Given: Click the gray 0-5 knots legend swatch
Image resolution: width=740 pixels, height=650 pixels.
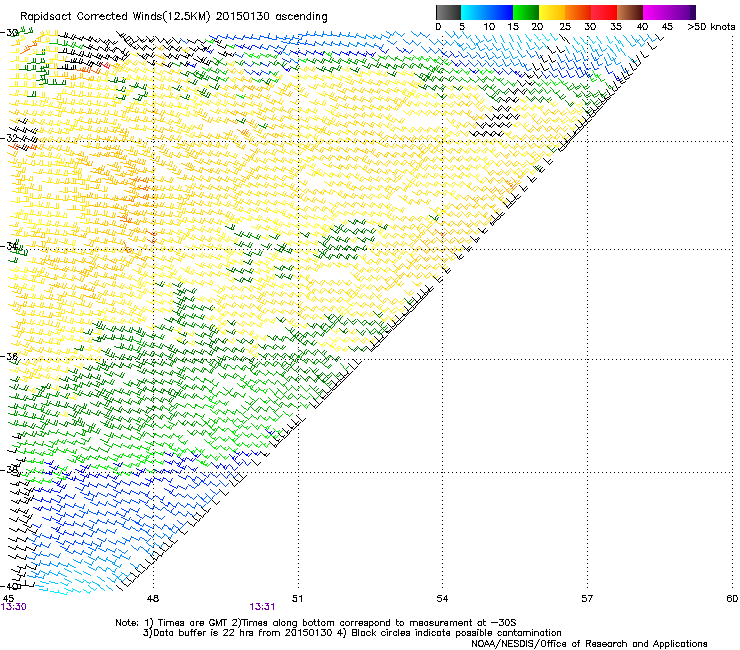Looking at the screenshot, I should tap(448, 12).
